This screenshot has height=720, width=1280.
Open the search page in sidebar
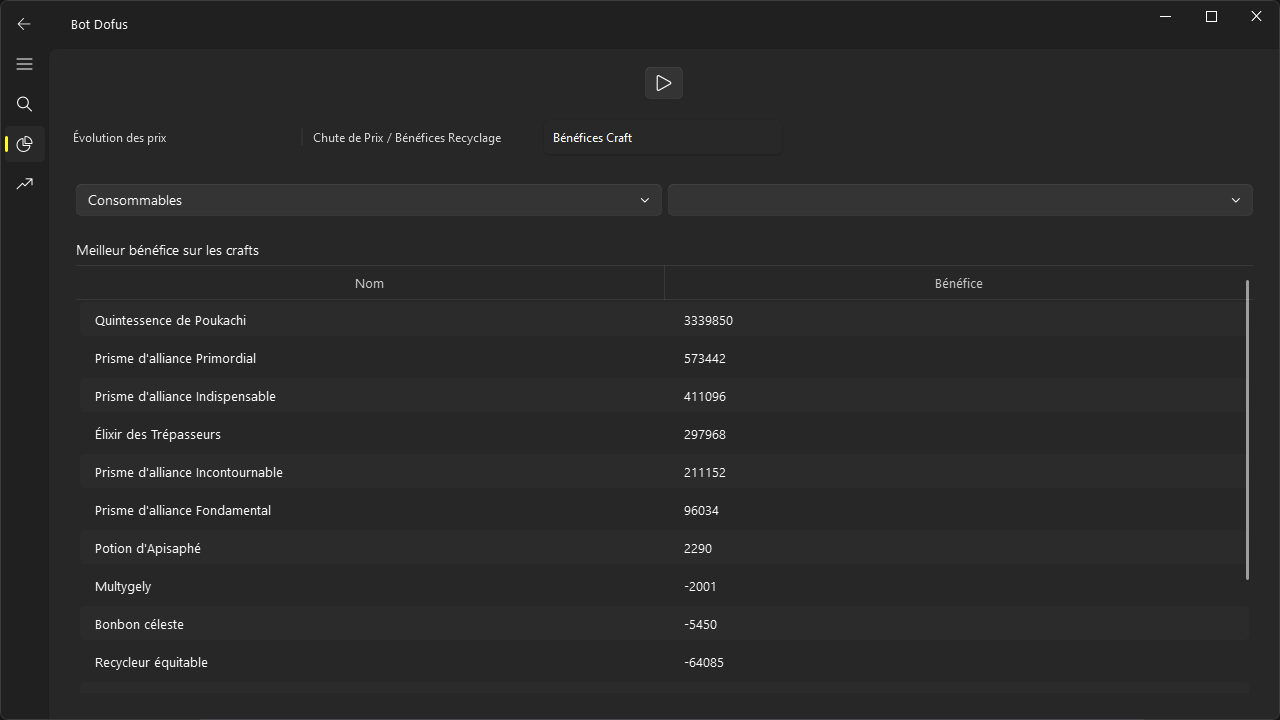point(25,104)
